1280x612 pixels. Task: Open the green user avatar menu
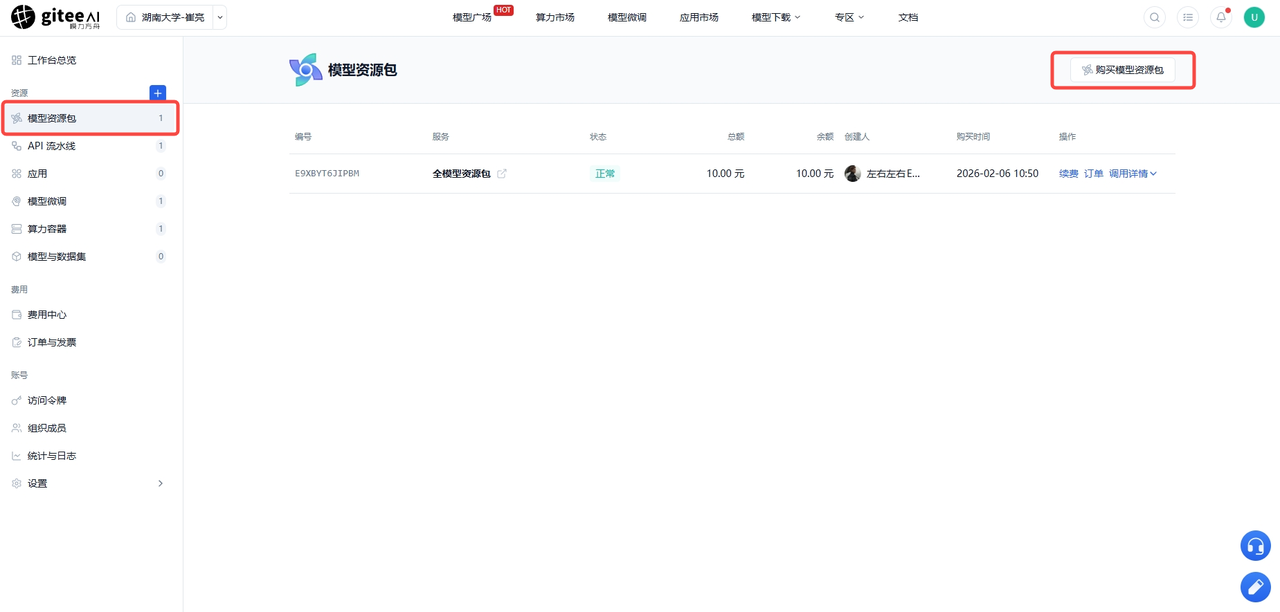pyautogui.click(x=1254, y=17)
